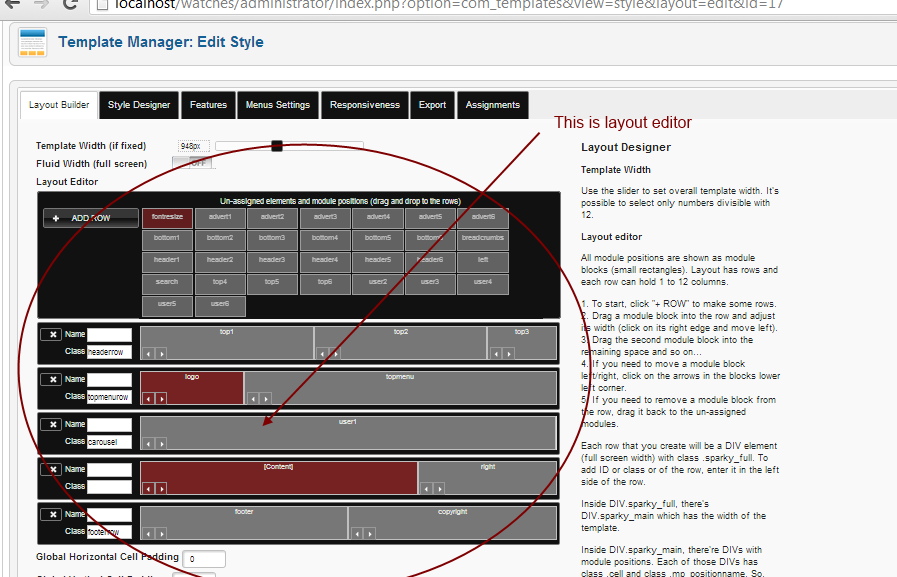The width and height of the screenshot is (897, 577).
Task: Click the right arrow of the right block
Action: point(439,488)
